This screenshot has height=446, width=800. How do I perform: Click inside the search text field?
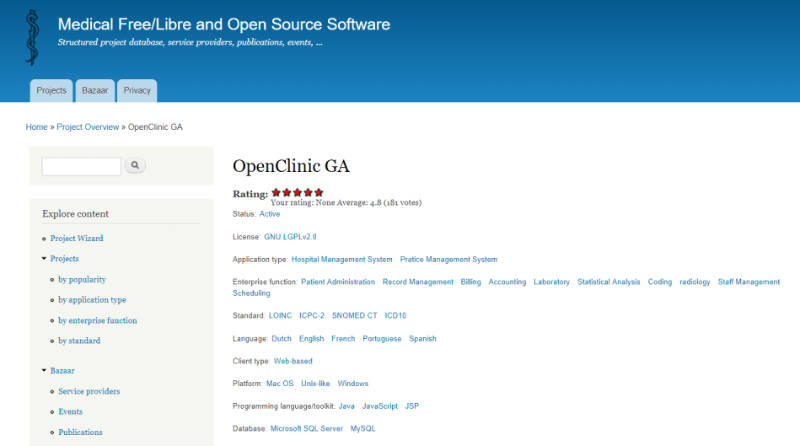tap(81, 166)
